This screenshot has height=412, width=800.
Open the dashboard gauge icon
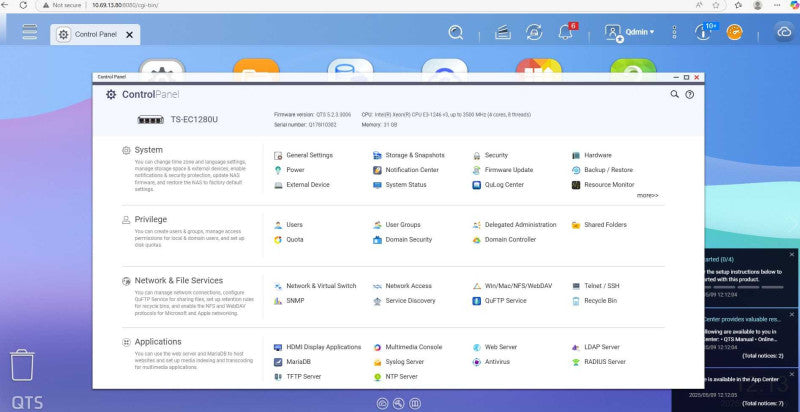[735, 32]
